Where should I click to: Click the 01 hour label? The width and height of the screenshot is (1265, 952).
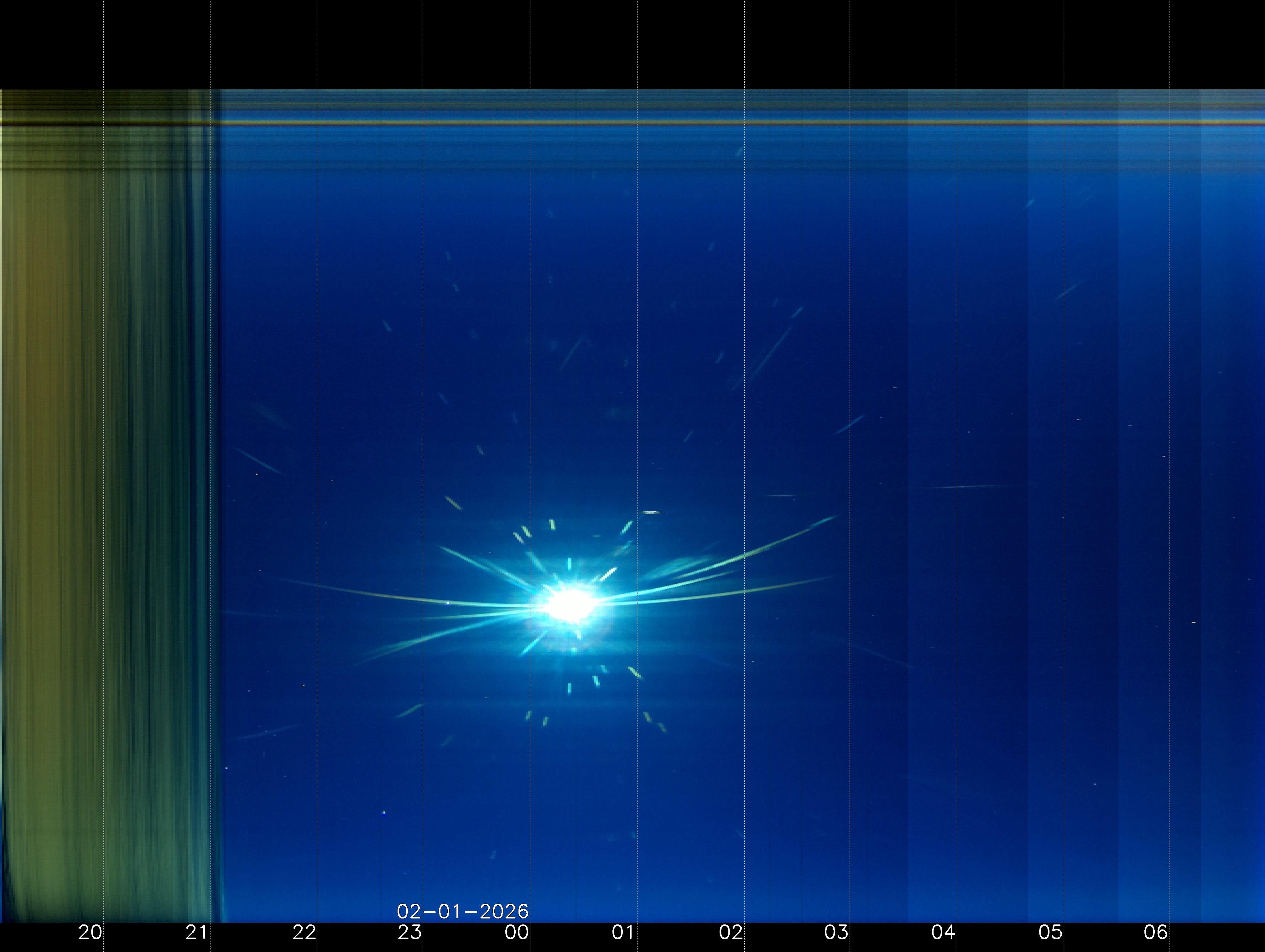(x=623, y=933)
